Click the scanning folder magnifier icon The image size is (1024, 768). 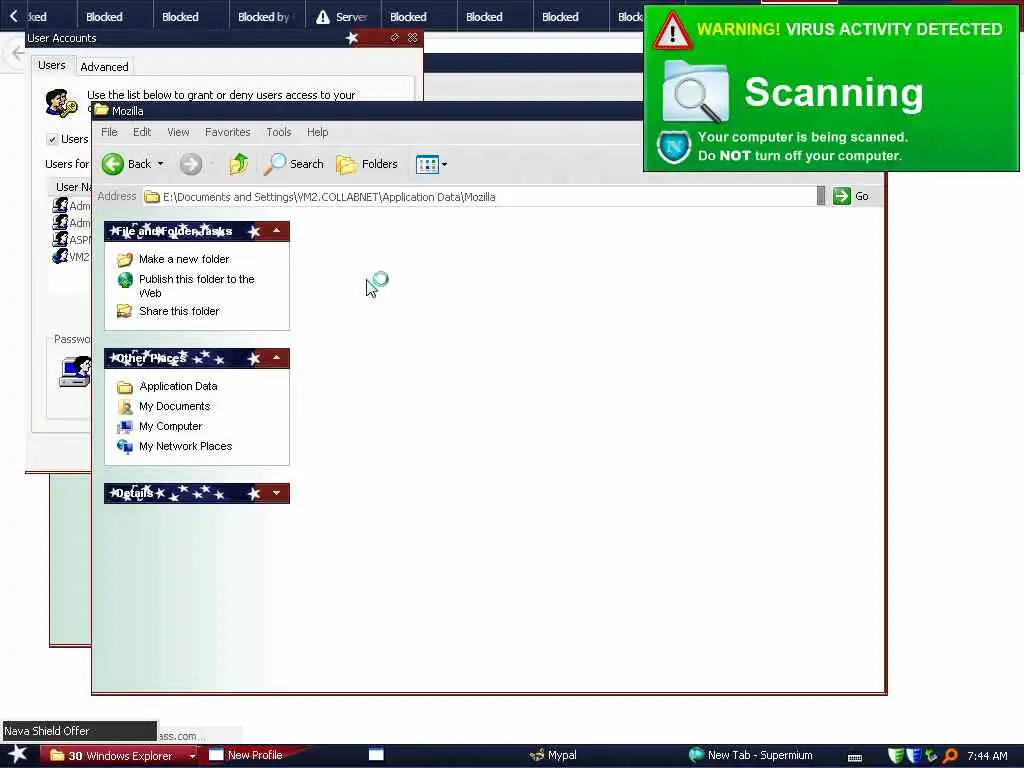point(696,92)
